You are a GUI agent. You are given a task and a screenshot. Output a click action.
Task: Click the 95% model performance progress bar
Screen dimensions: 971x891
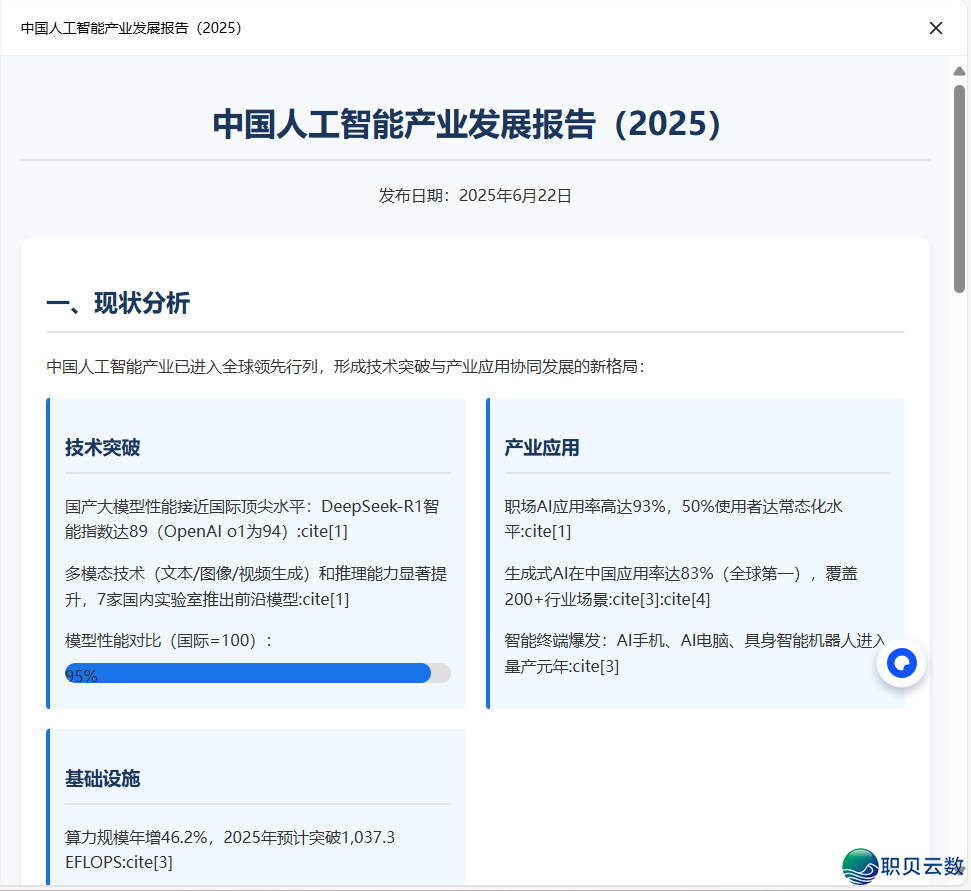tap(258, 673)
